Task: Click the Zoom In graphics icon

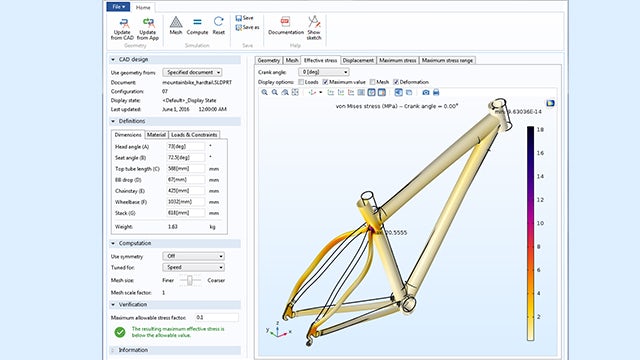Action: click(x=264, y=93)
